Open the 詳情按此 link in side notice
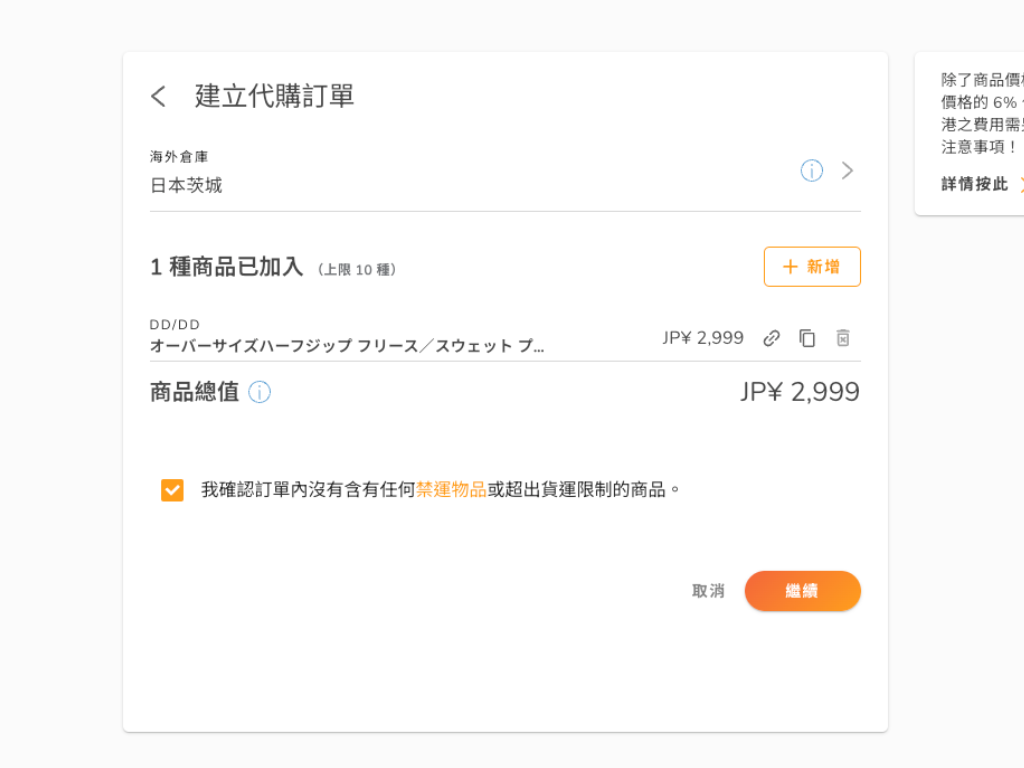Image resolution: width=1024 pixels, height=768 pixels. pyautogui.click(x=975, y=184)
